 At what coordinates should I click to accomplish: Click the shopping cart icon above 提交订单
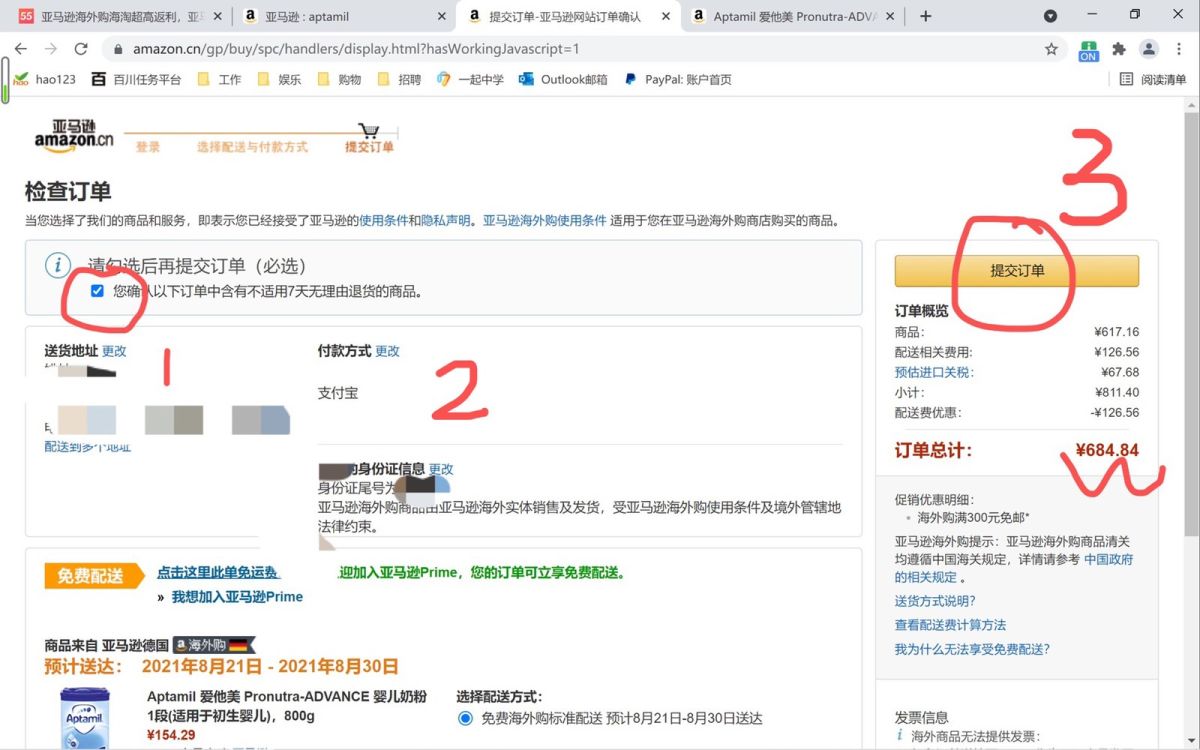(x=369, y=130)
